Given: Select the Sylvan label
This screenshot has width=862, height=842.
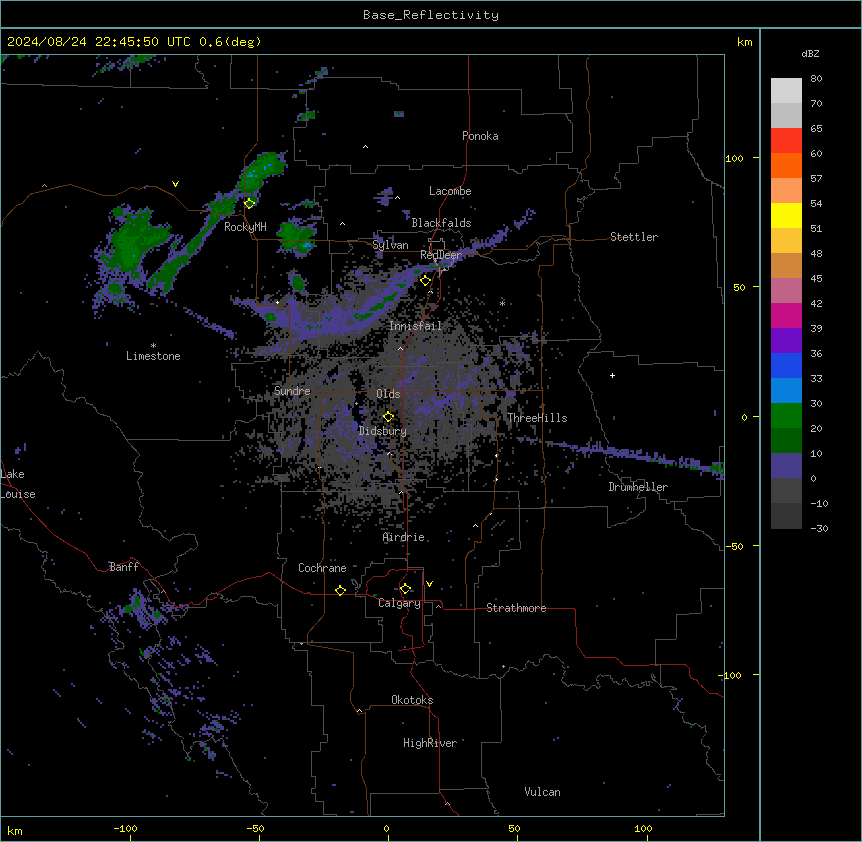Looking at the screenshot, I should coord(390,245).
